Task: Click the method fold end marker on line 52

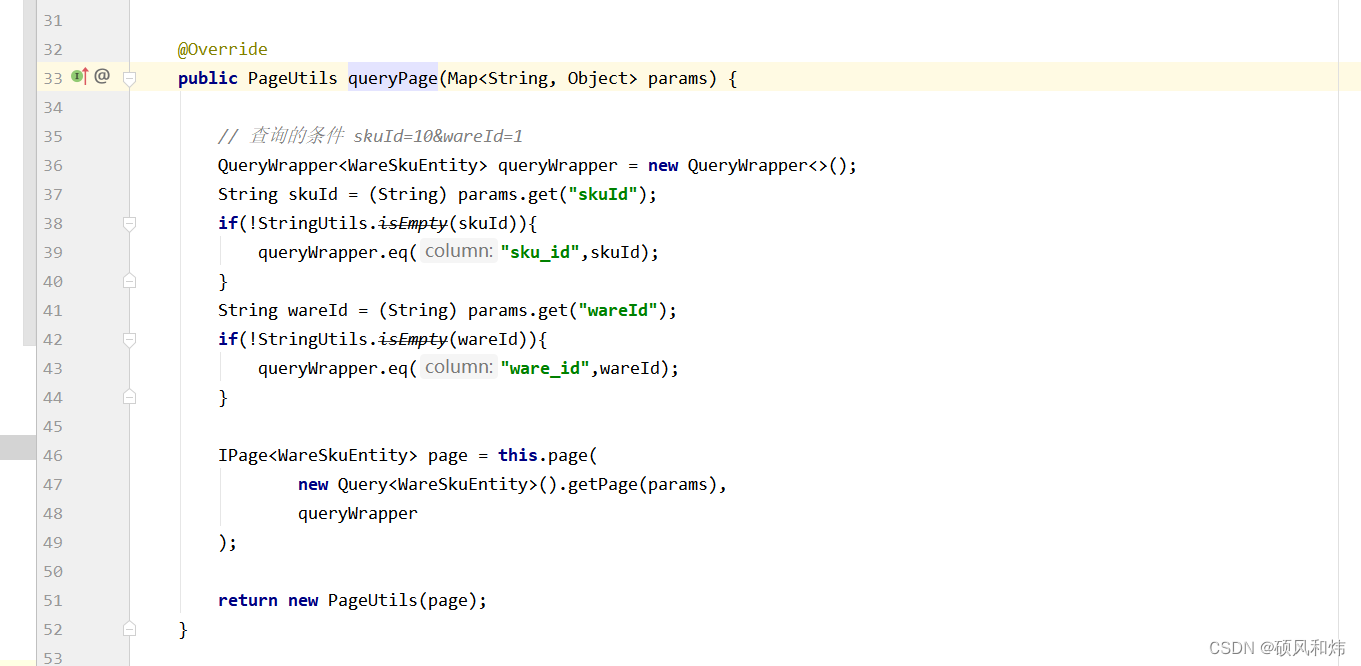Action: (129, 629)
